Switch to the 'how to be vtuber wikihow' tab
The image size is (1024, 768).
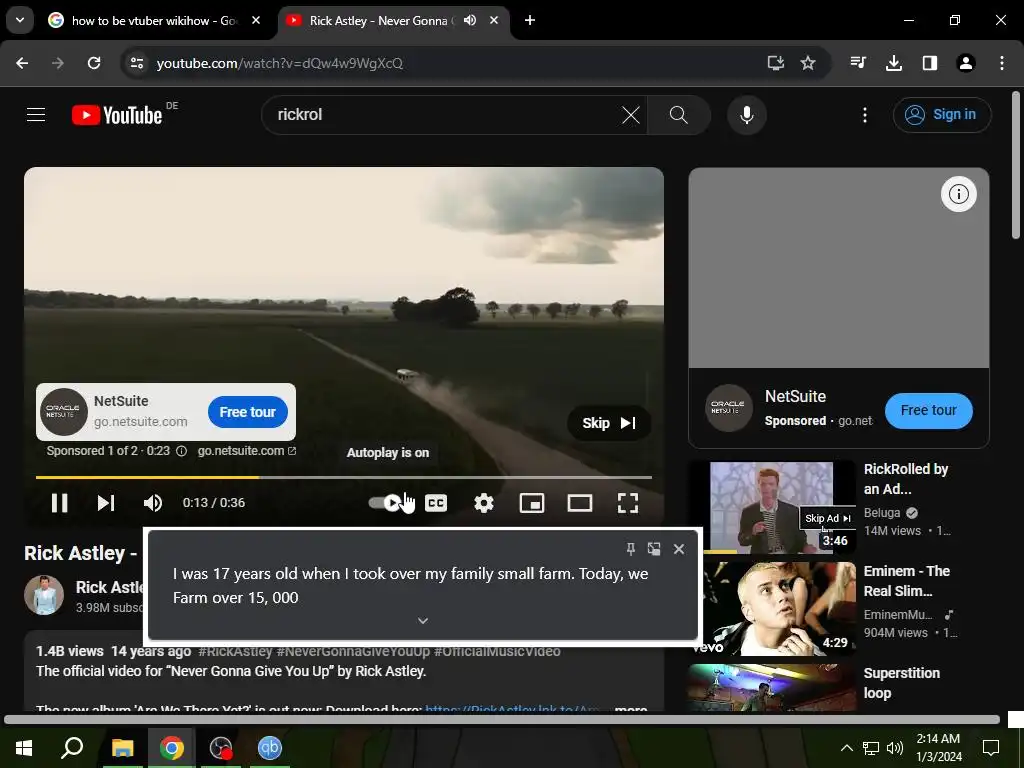(x=154, y=20)
